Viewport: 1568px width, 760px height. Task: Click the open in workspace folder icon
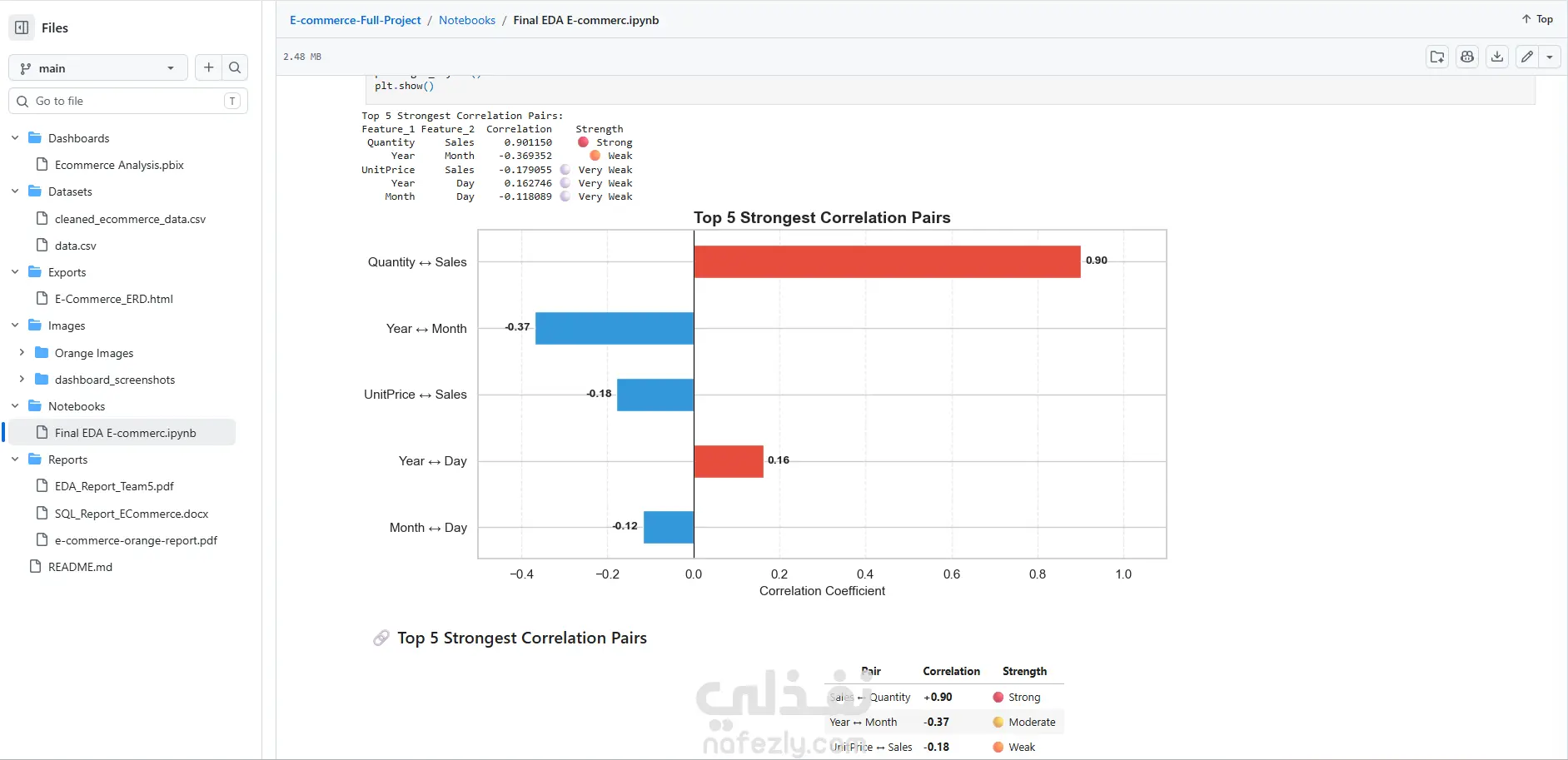click(1437, 57)
